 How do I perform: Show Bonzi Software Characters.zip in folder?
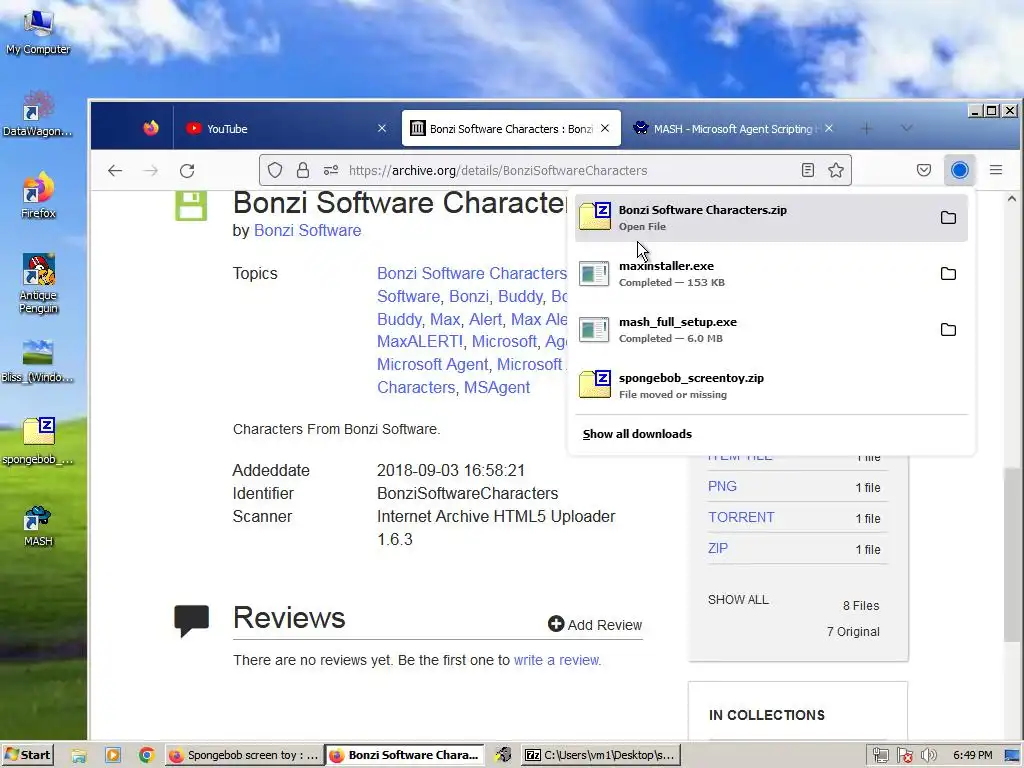click(948, 217)
